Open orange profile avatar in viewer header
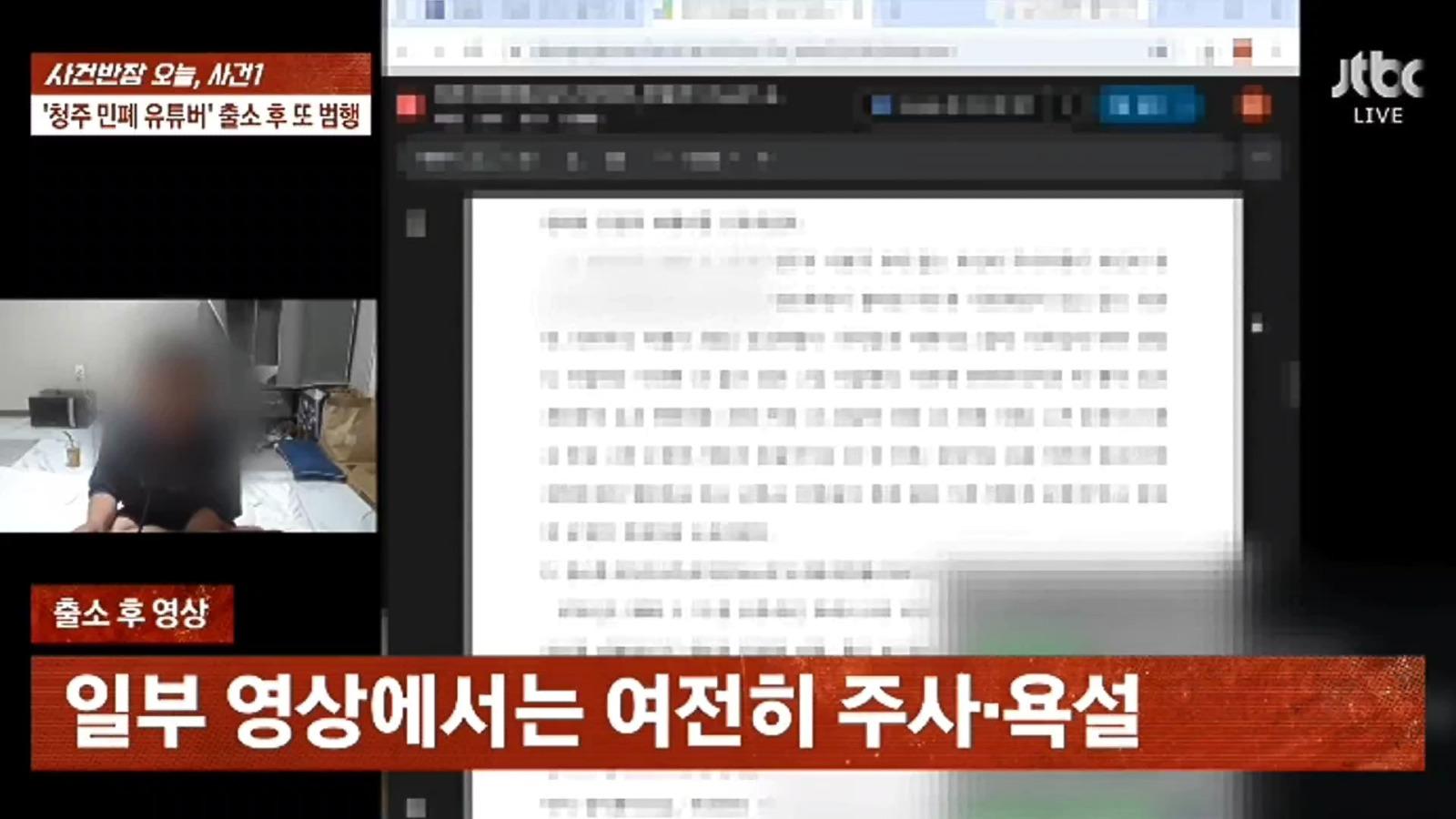The image size is (1456, 819). [1253, 106]
